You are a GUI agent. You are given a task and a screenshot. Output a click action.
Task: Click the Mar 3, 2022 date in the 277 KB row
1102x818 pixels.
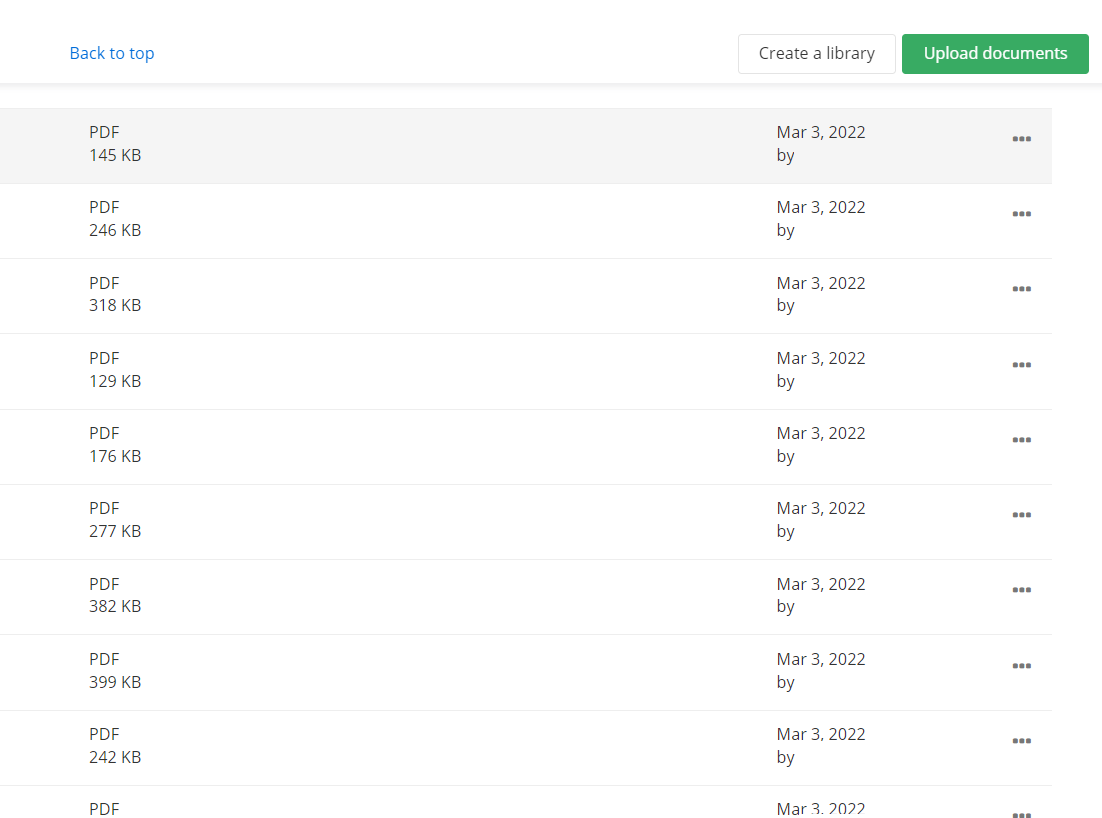[x=821, y=509]
